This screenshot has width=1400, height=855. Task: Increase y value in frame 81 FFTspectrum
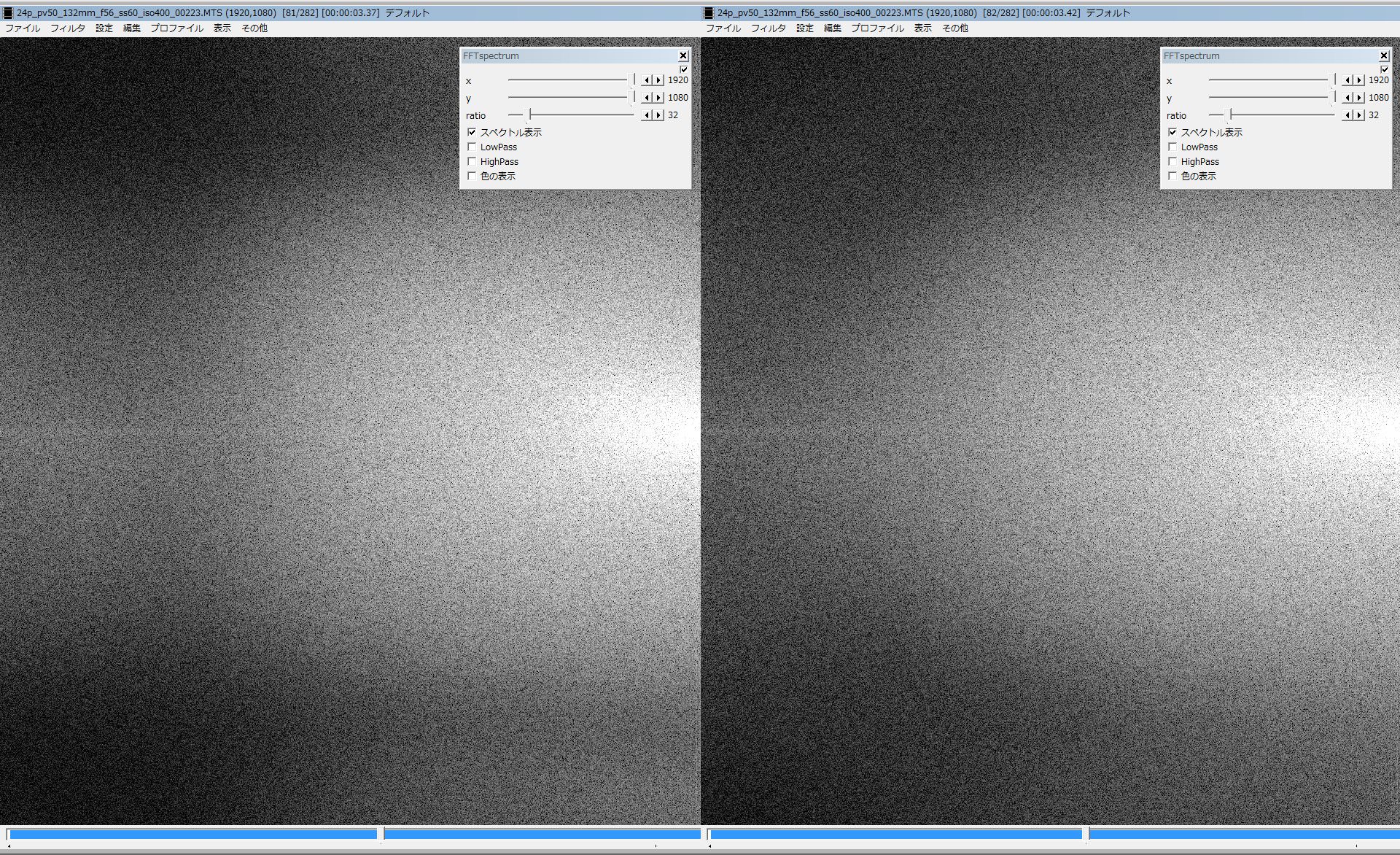coord(658,98)
